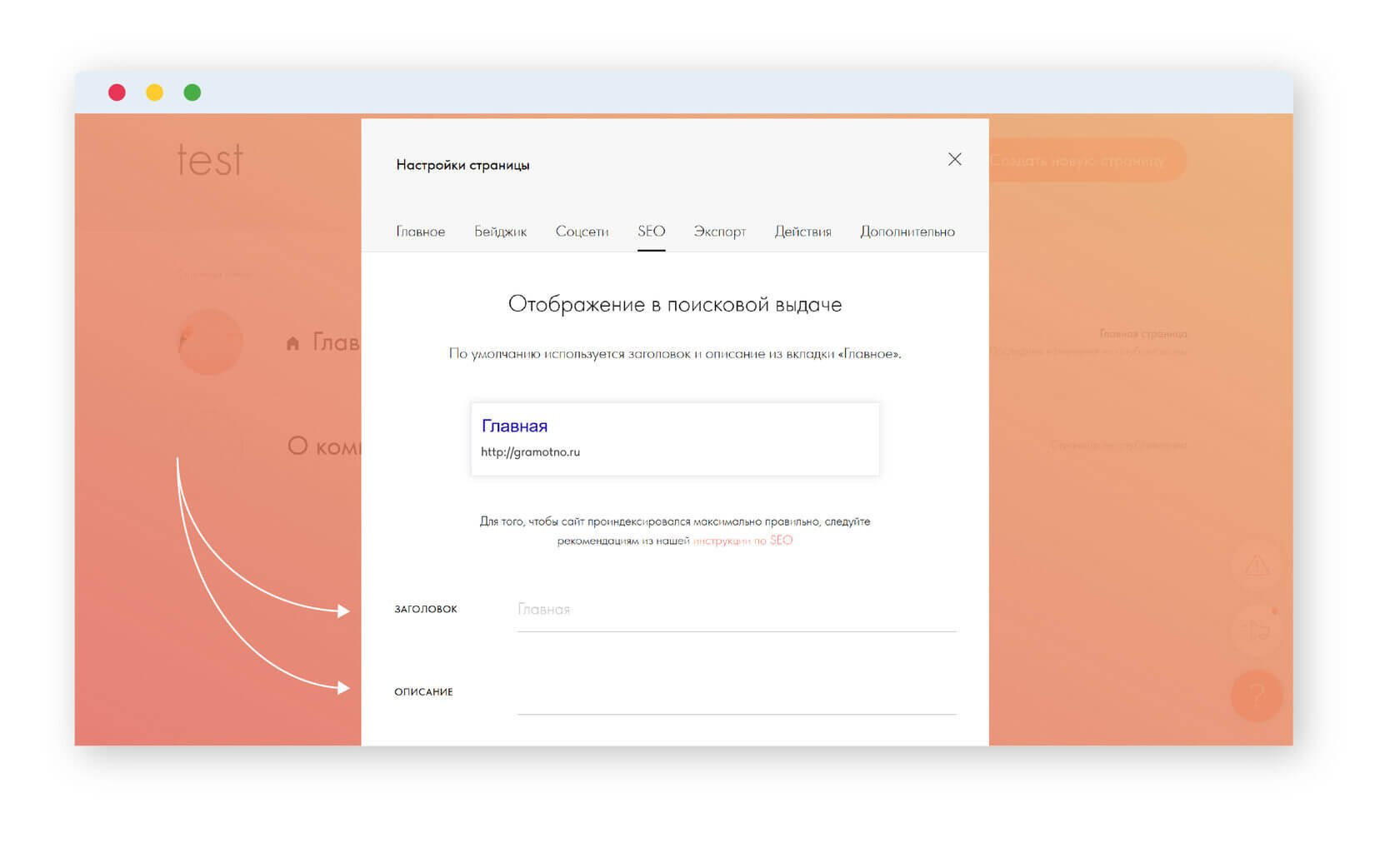Go to the Экспорт tab
Viewport: 1400px width, 858px height.
click(x=719, y=232)
